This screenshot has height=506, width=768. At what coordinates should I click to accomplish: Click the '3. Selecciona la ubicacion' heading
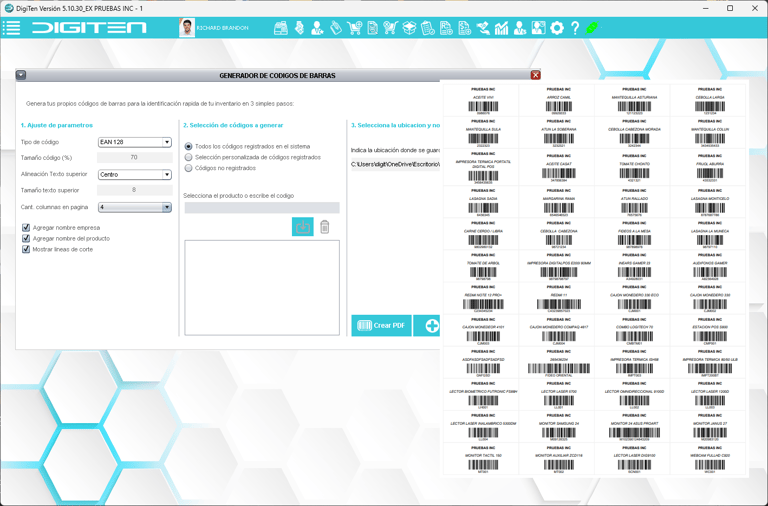[x=395, y=125]
